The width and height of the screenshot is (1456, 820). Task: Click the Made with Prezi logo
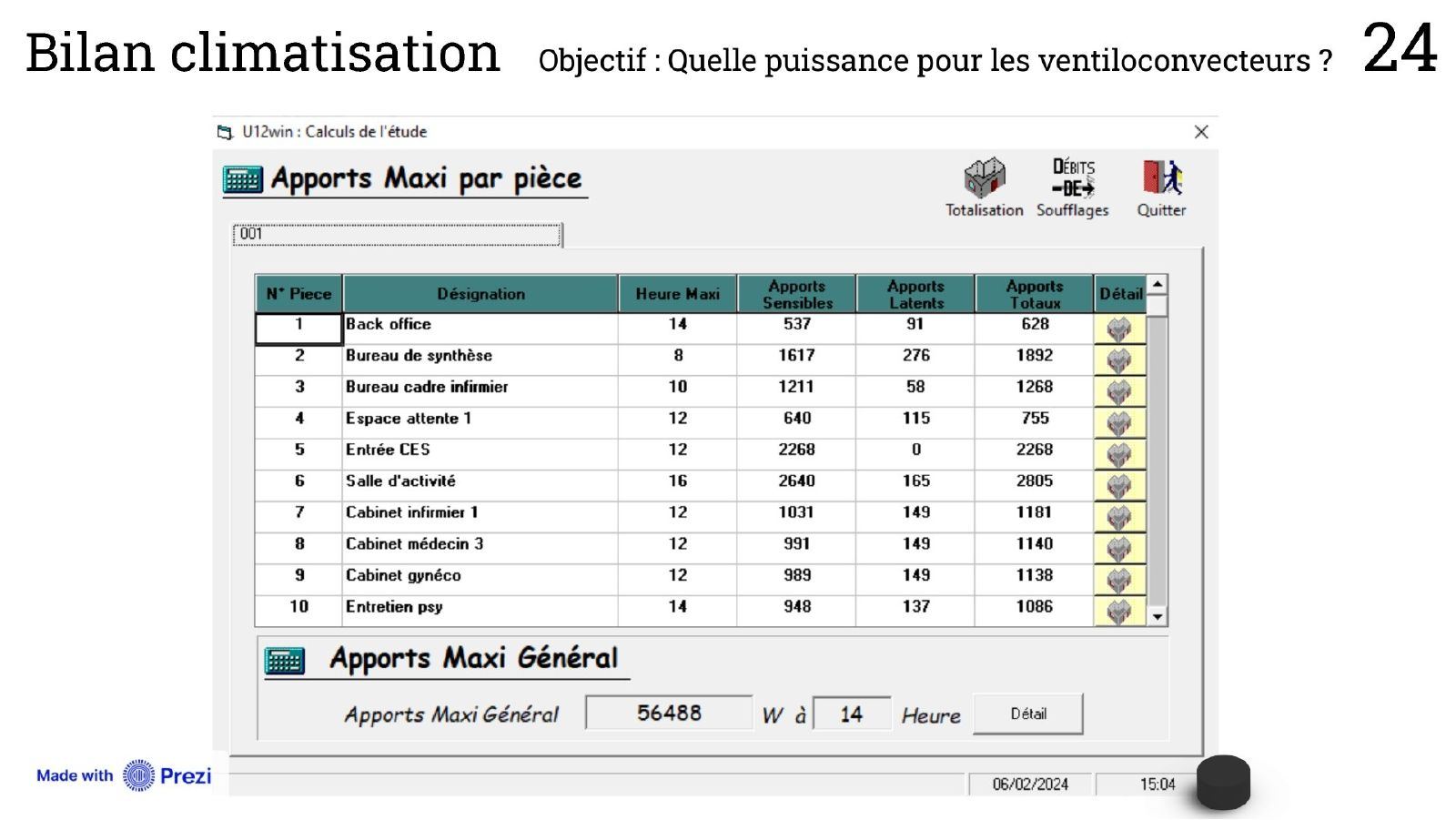tap(124, 775)
